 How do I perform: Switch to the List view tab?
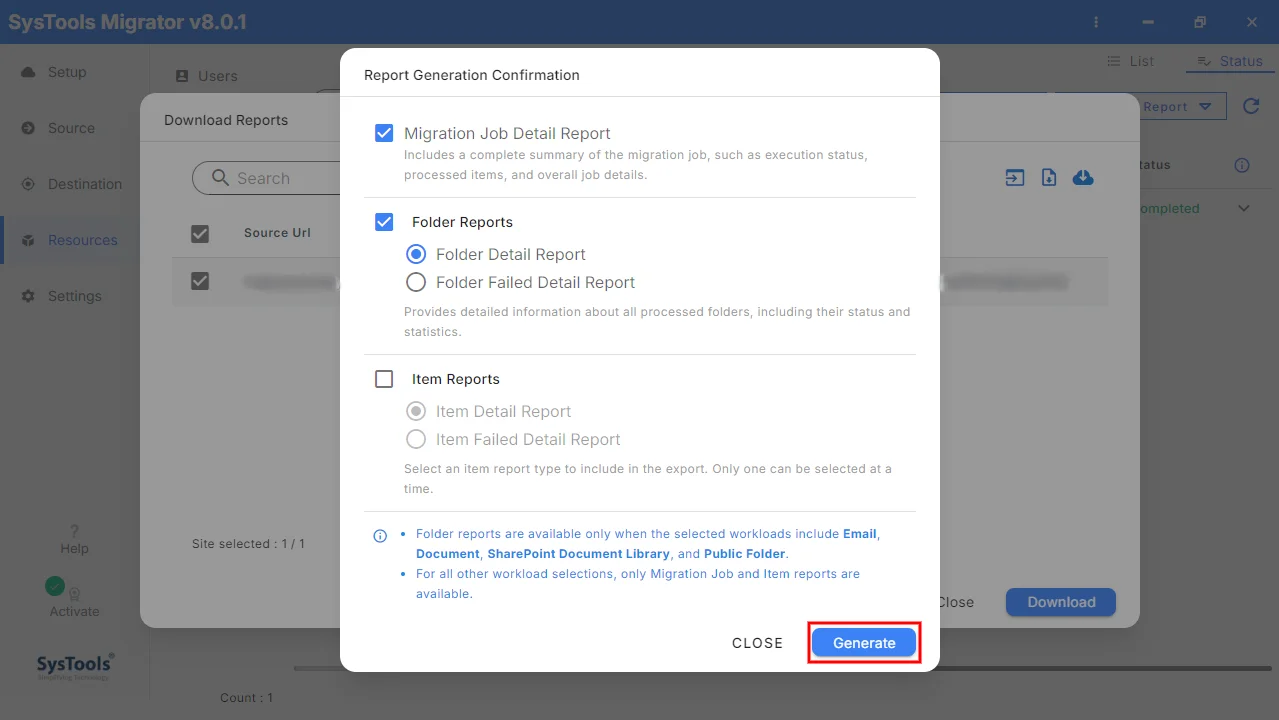tap(1131, 61)
